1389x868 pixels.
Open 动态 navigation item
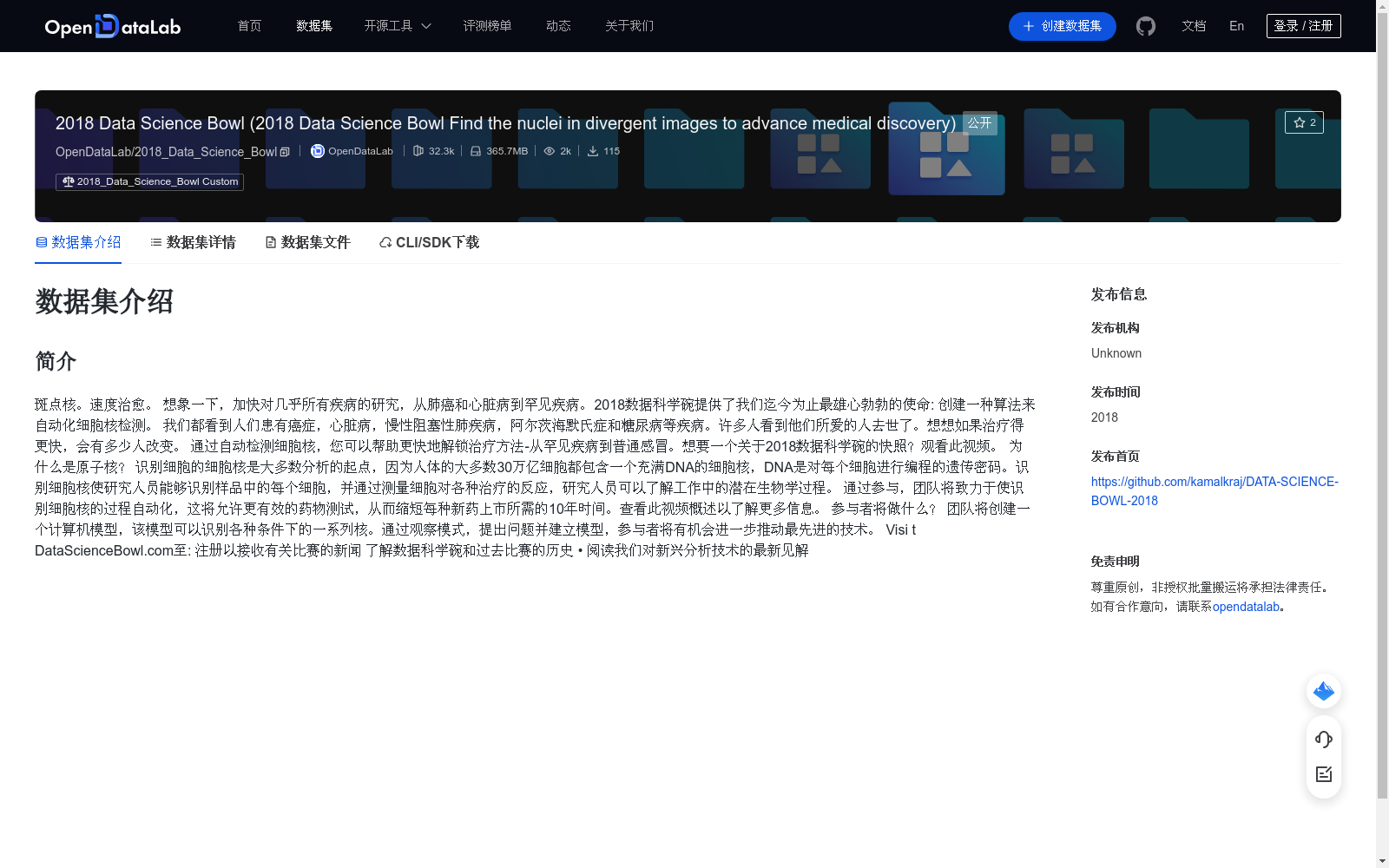558,26
